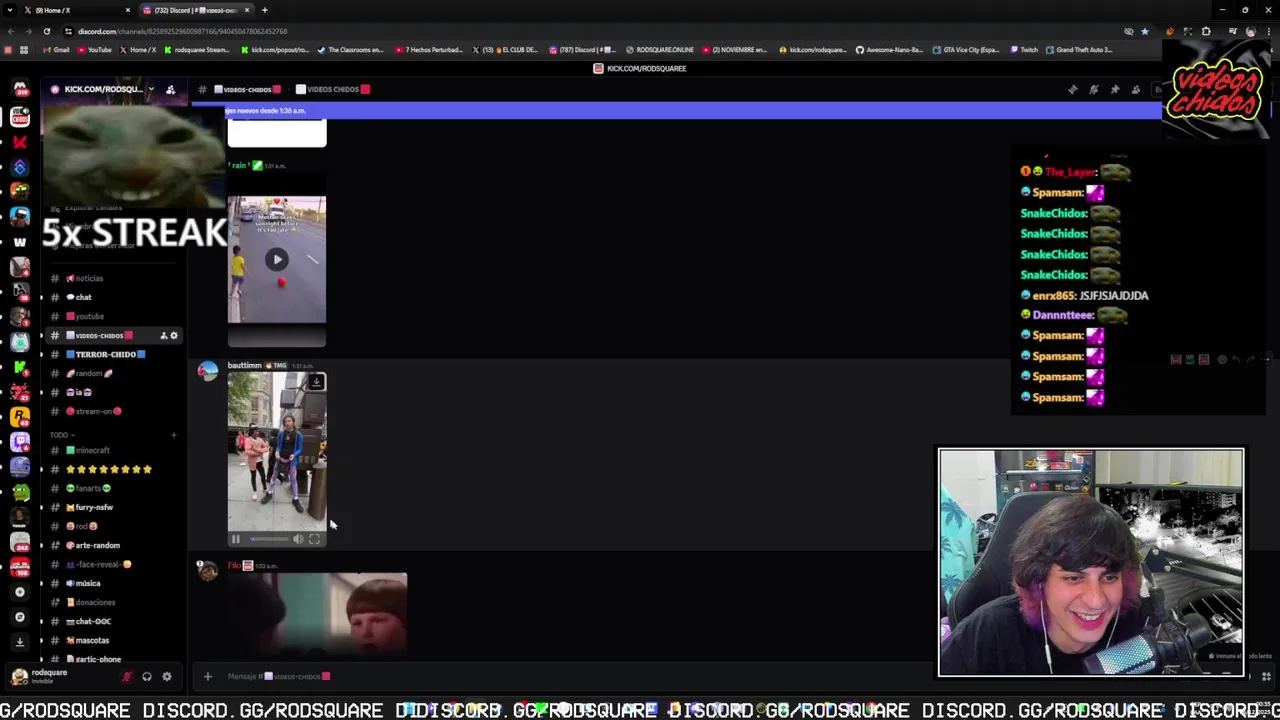Open the Twitch bookmark

coord(1024,50)
